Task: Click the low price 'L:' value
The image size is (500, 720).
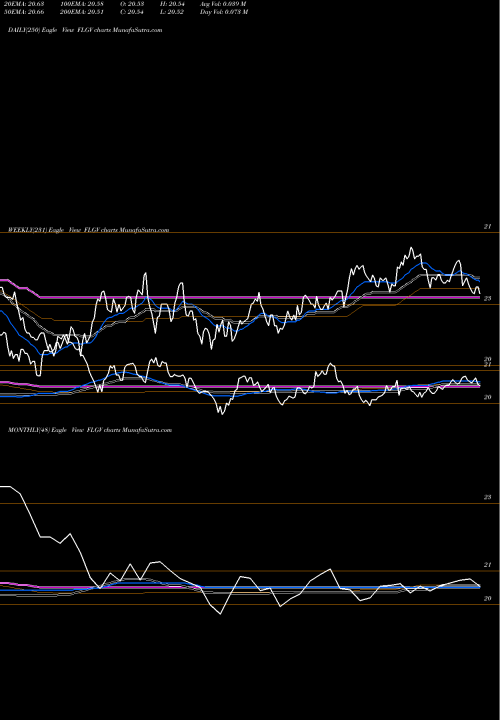Action: [172, 12]
